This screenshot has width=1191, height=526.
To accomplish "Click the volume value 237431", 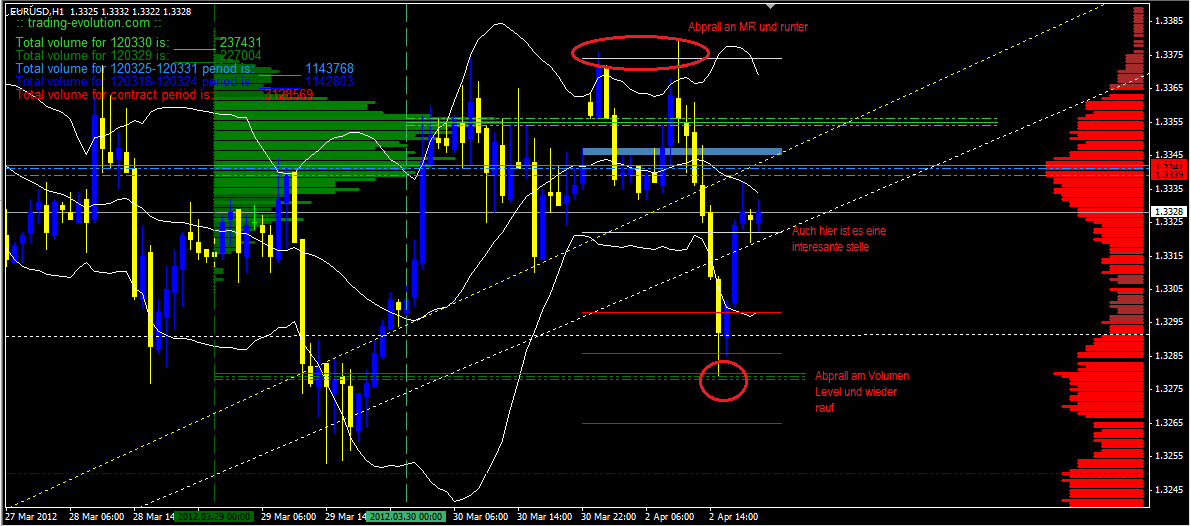I will point(241,43).
